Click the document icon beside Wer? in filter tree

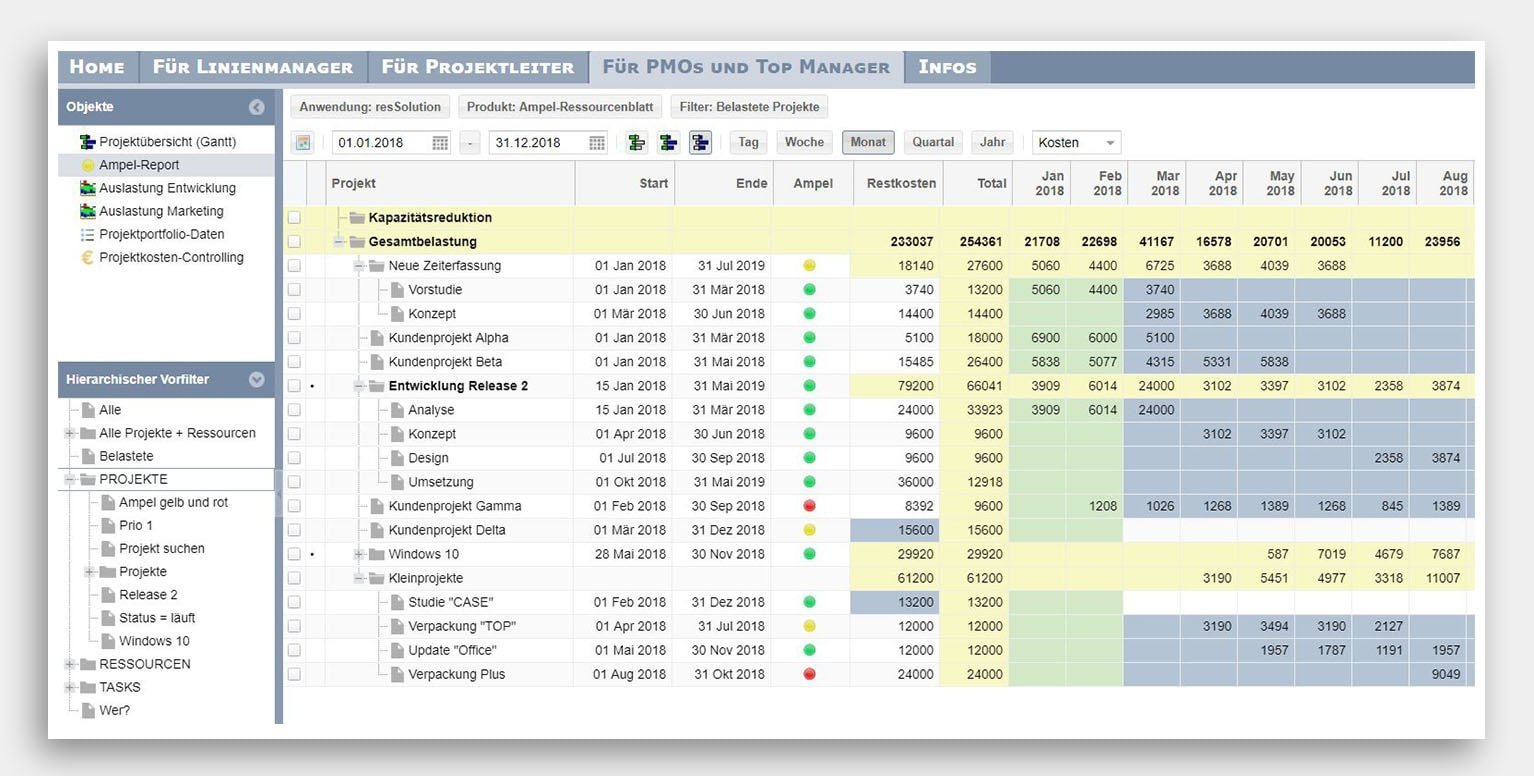click(x=88, y=710)
